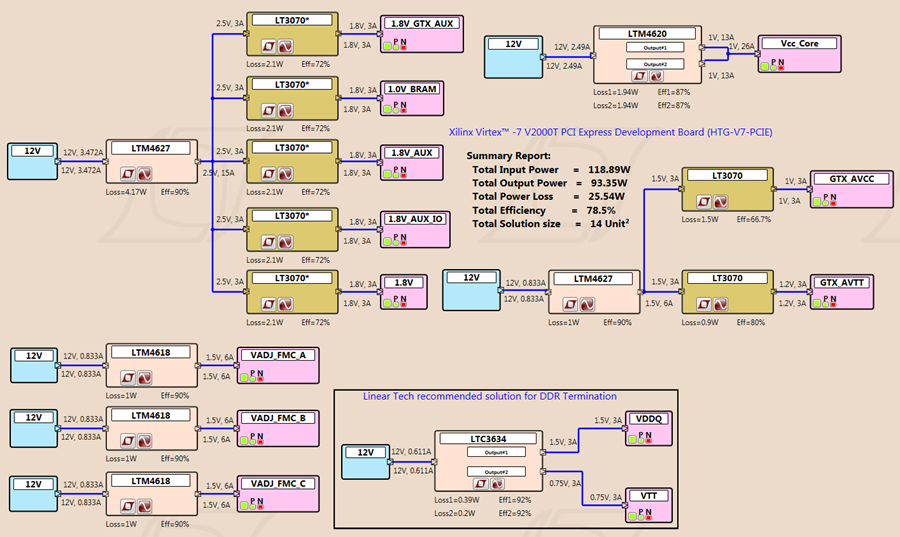Select the 12V source feeding LTM4620
The image size is (900, 537).
click(x=514, y=57)
